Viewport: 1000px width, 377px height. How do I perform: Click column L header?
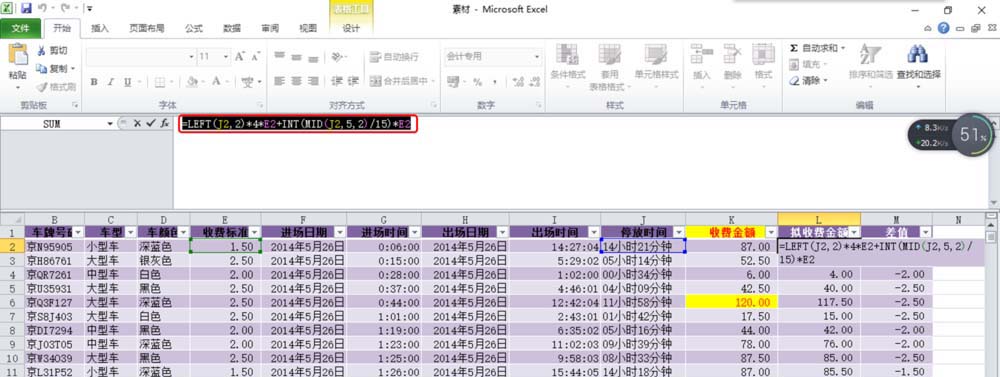tap(819, 219)
